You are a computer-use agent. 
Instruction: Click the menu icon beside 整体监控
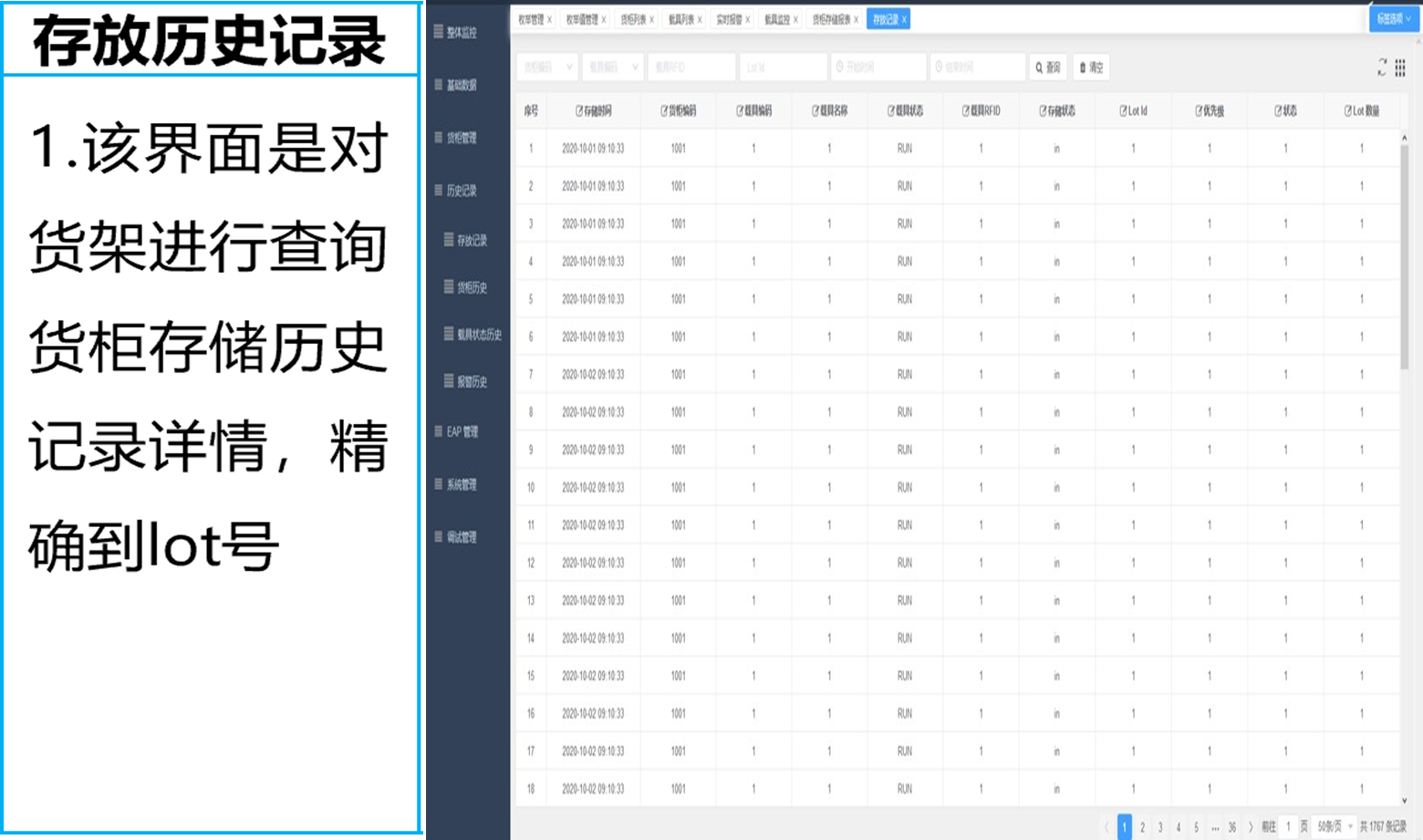[x=439, y=32]
